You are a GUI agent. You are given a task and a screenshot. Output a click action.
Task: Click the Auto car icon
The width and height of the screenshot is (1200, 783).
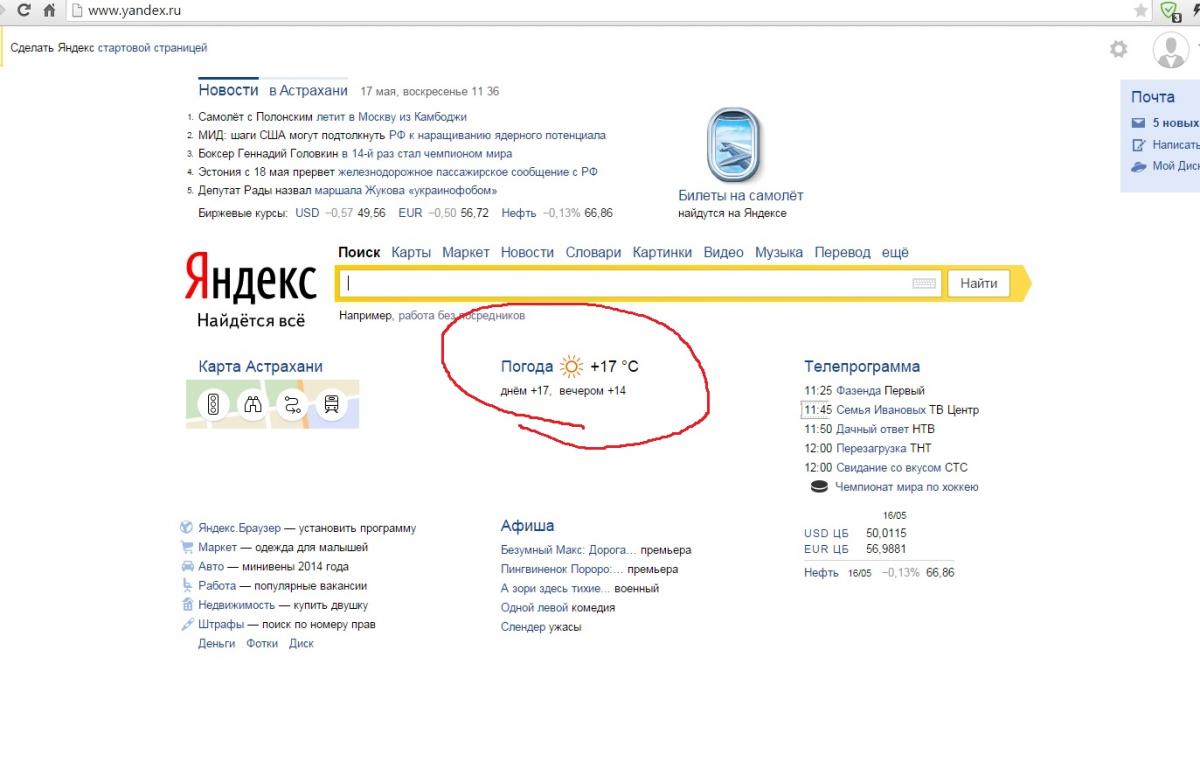point(186,566)
